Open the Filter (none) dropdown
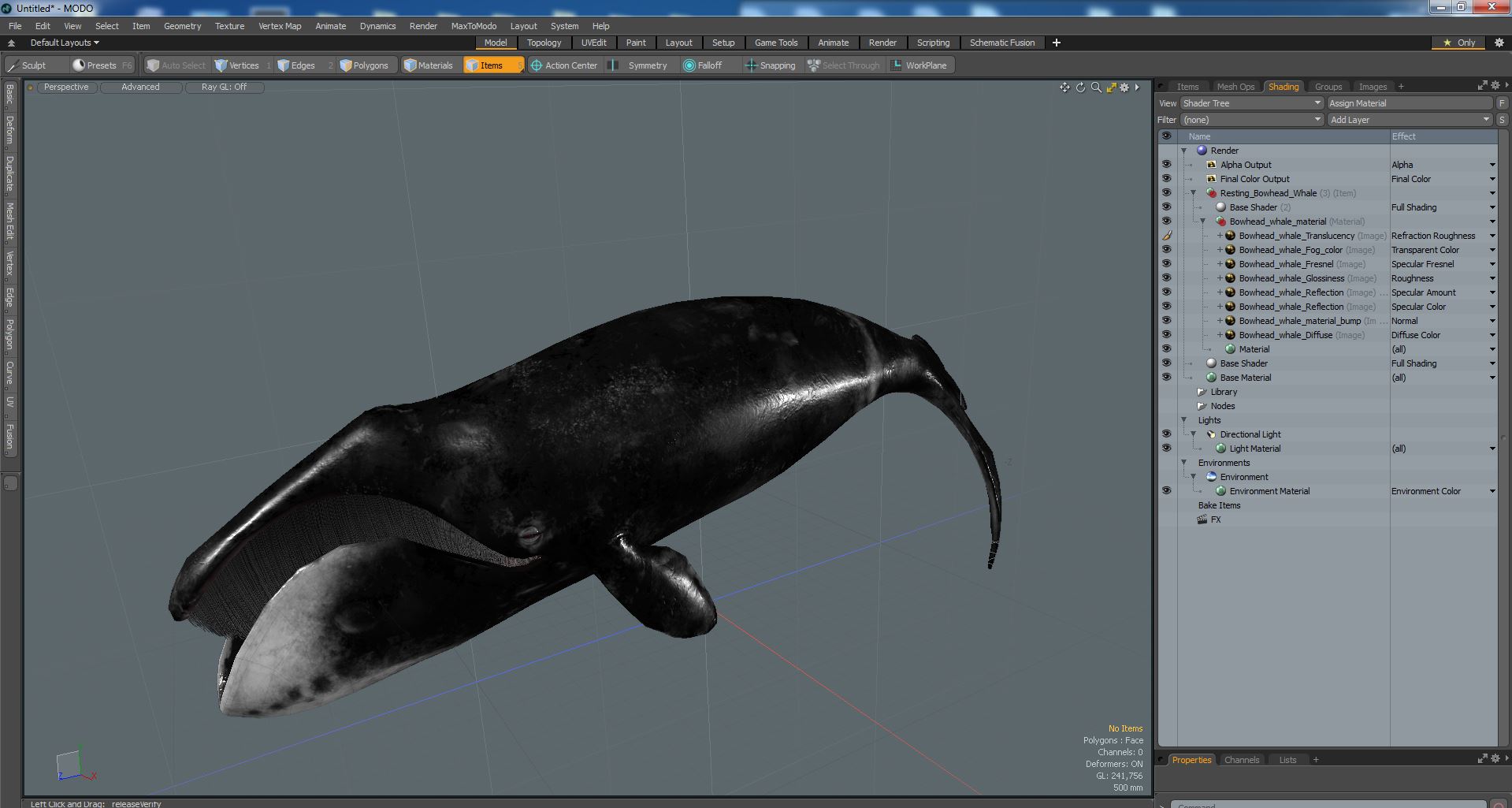 pos(1251,120)
